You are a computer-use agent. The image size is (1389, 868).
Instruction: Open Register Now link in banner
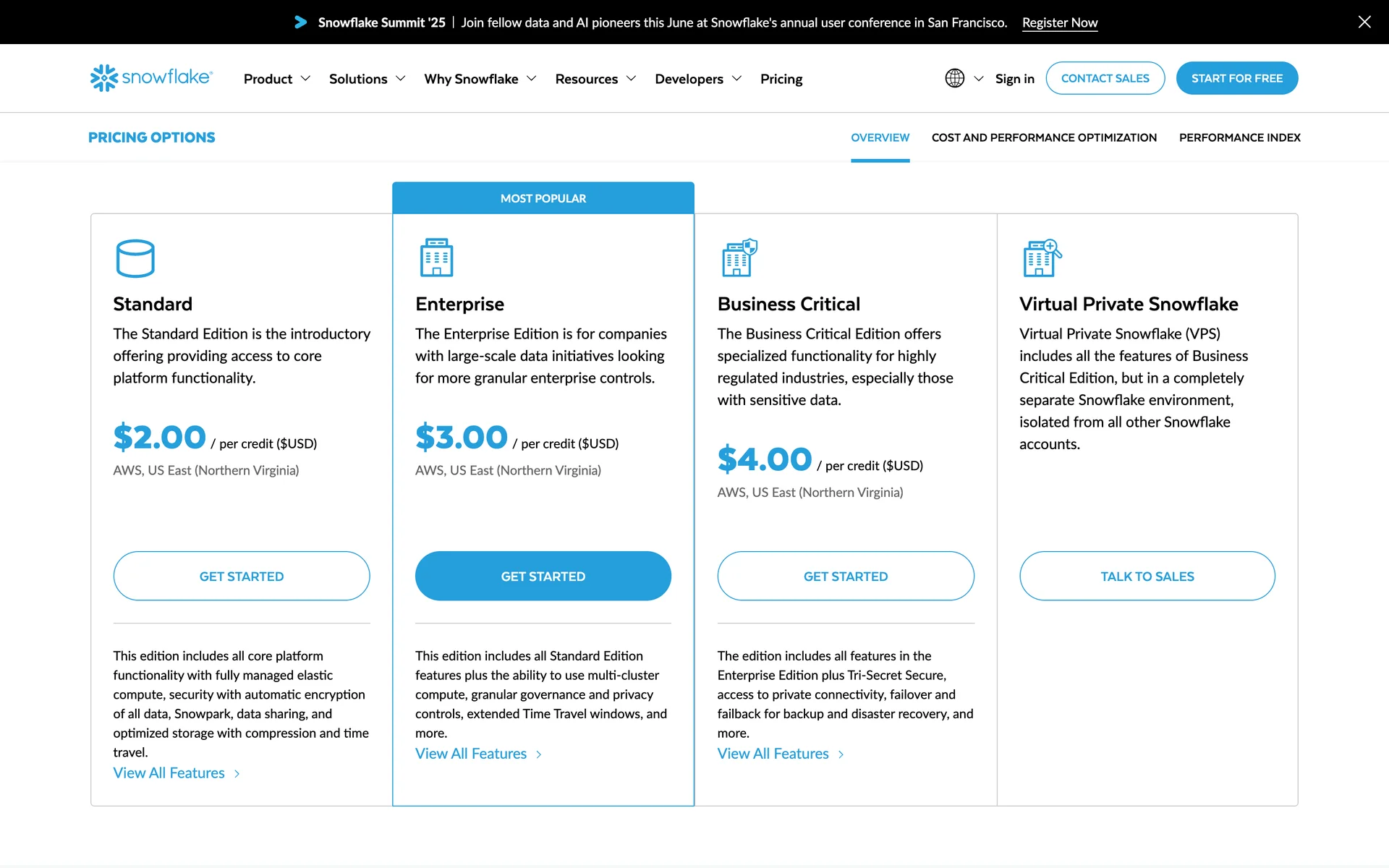[1059, 22]
